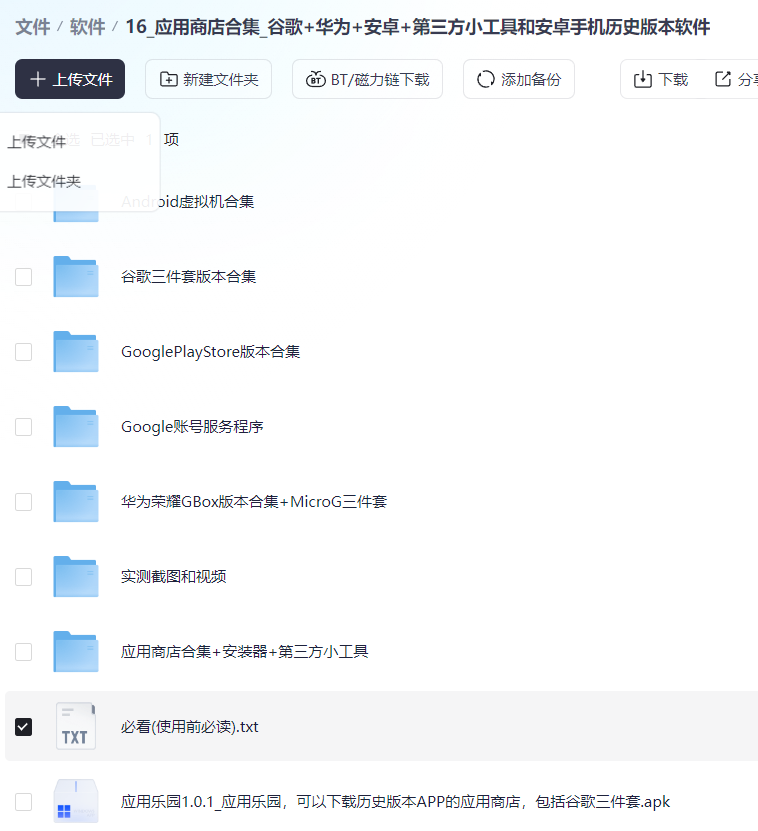Open folder name 应用商店合集+安装器+第三方小工具
Viewport: 758px width, 831px height.
[x=244, y=652]
